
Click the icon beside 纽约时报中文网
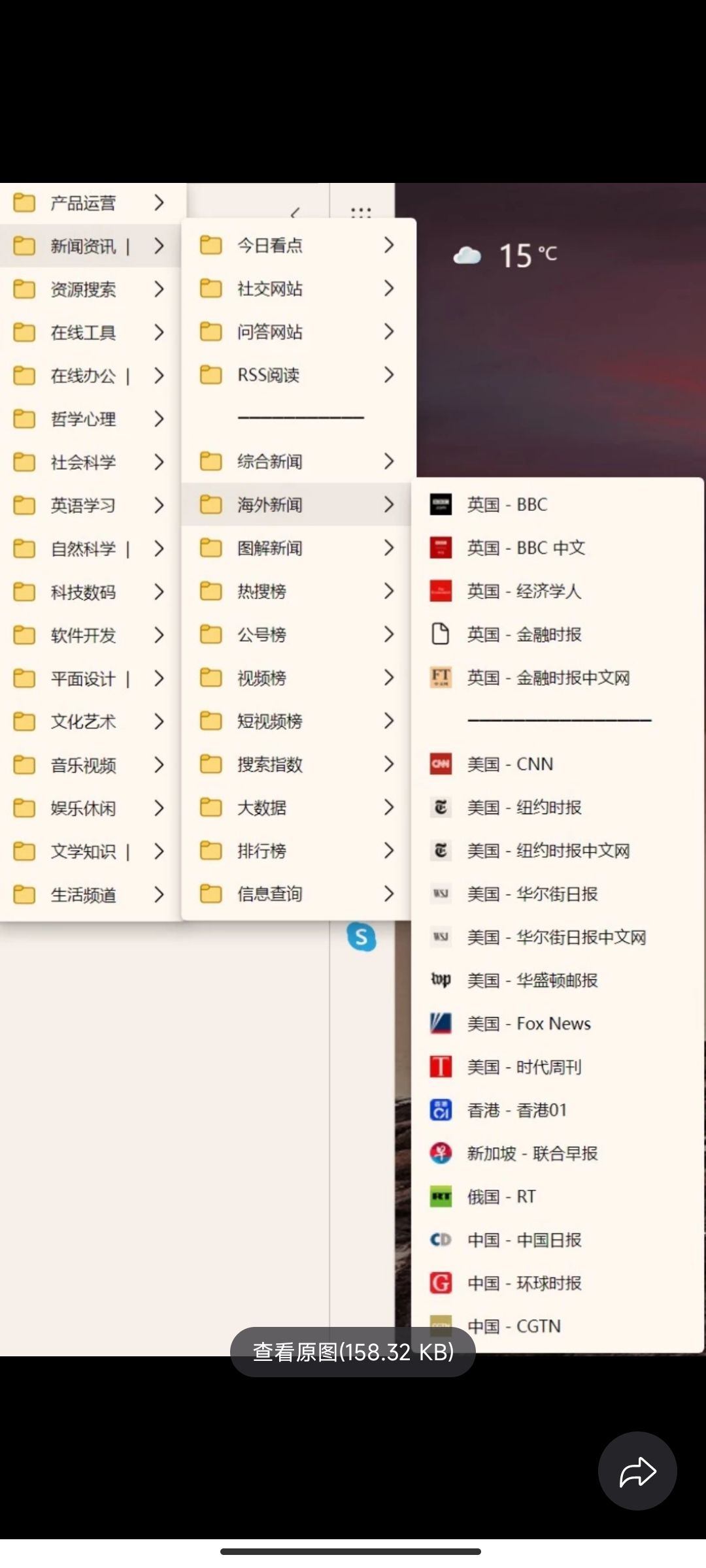pos(441,851)
